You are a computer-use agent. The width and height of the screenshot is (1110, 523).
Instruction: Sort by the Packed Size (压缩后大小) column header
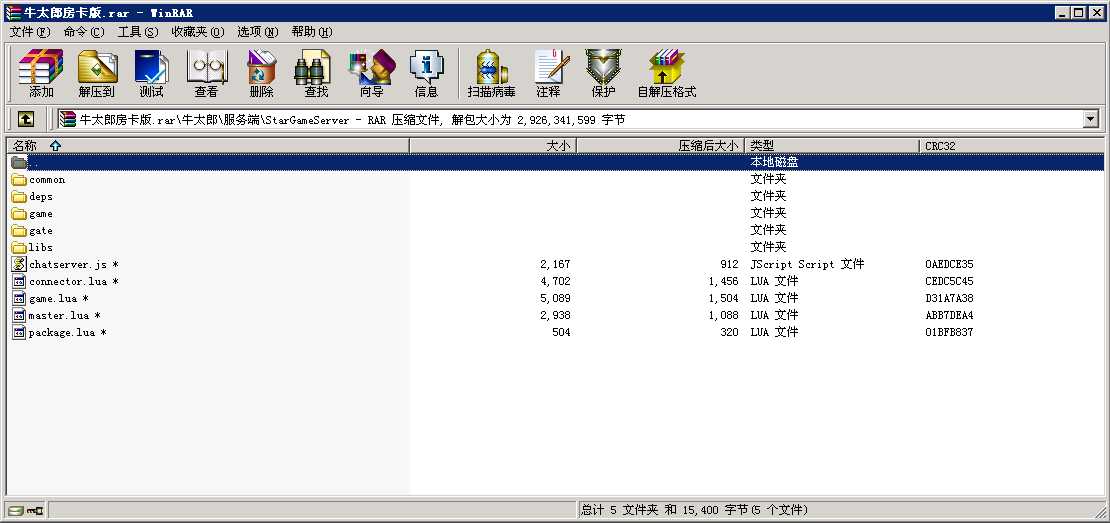[661, 146]
